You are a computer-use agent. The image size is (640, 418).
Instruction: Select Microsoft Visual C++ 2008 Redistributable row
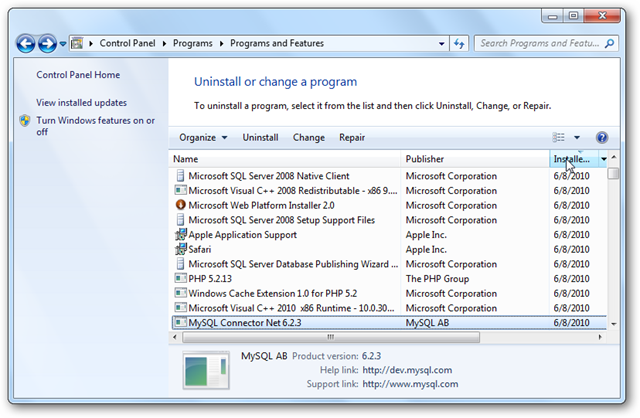click(x=388, y=191)
